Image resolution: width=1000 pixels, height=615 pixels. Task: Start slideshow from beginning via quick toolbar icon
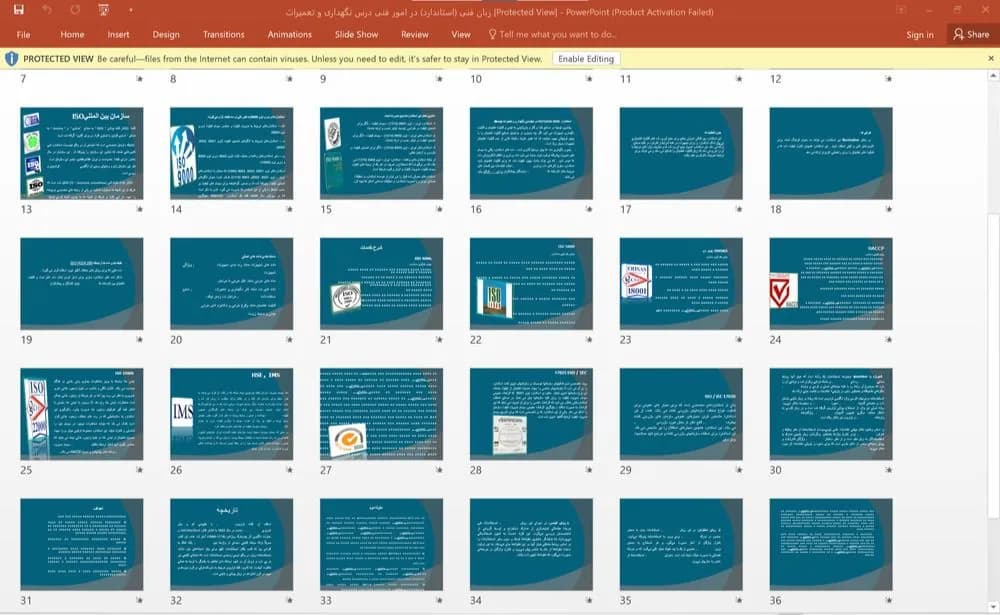tap(103, 10)
